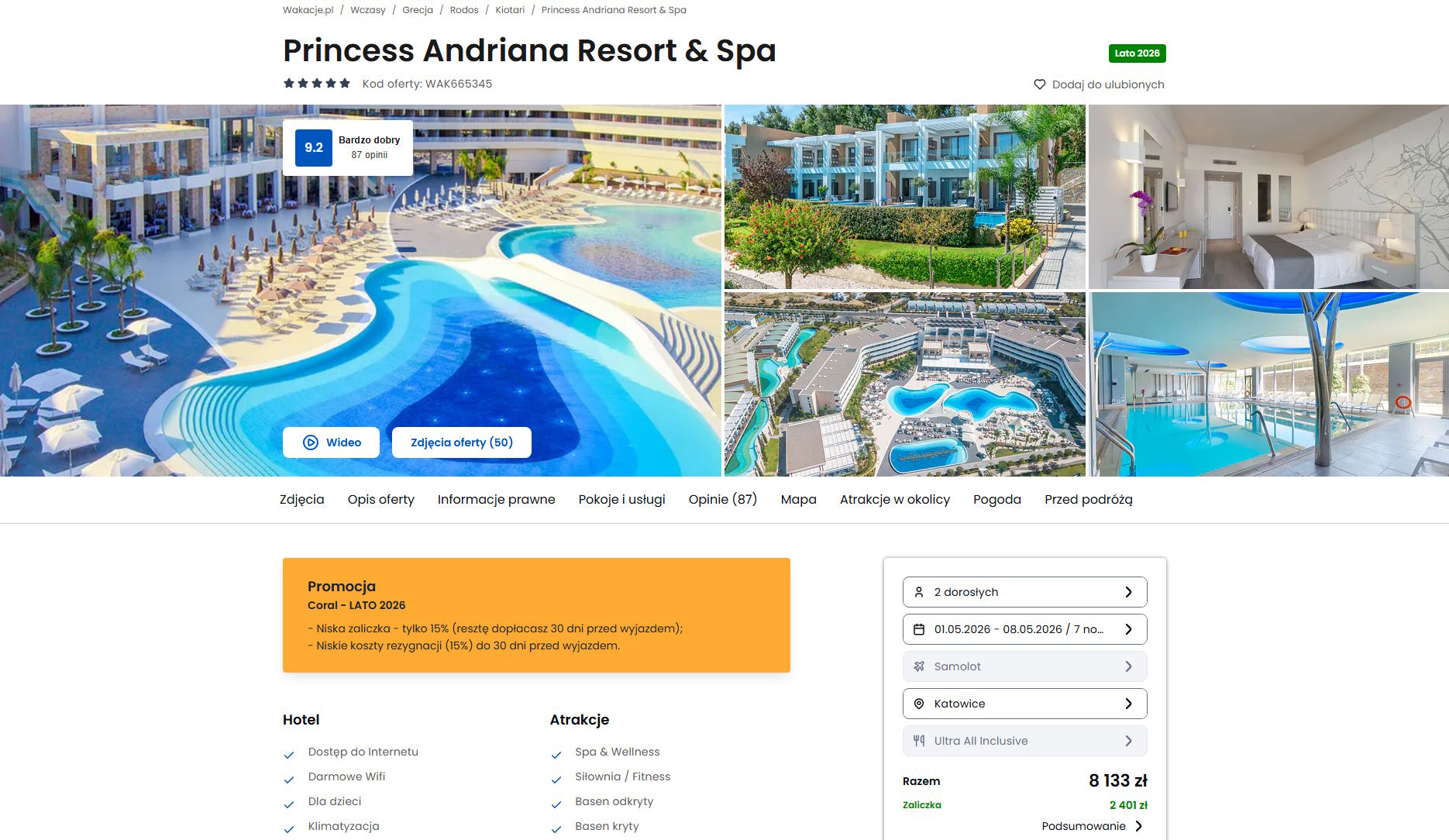Click the checkmark beside Darmowe Wifi
The height and width of the screenshot is (840, 1449).
point(289,780)
